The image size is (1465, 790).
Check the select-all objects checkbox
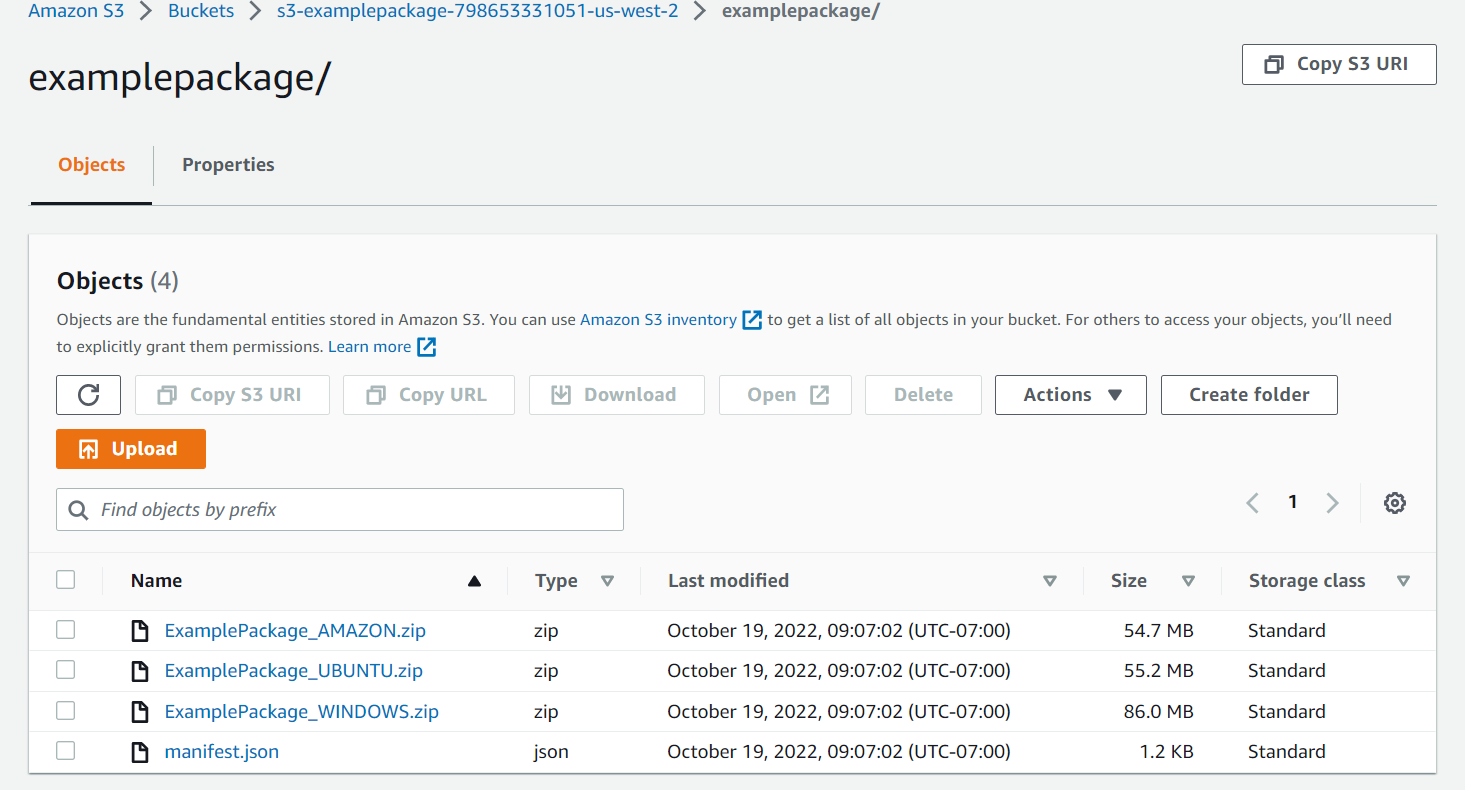65,579
